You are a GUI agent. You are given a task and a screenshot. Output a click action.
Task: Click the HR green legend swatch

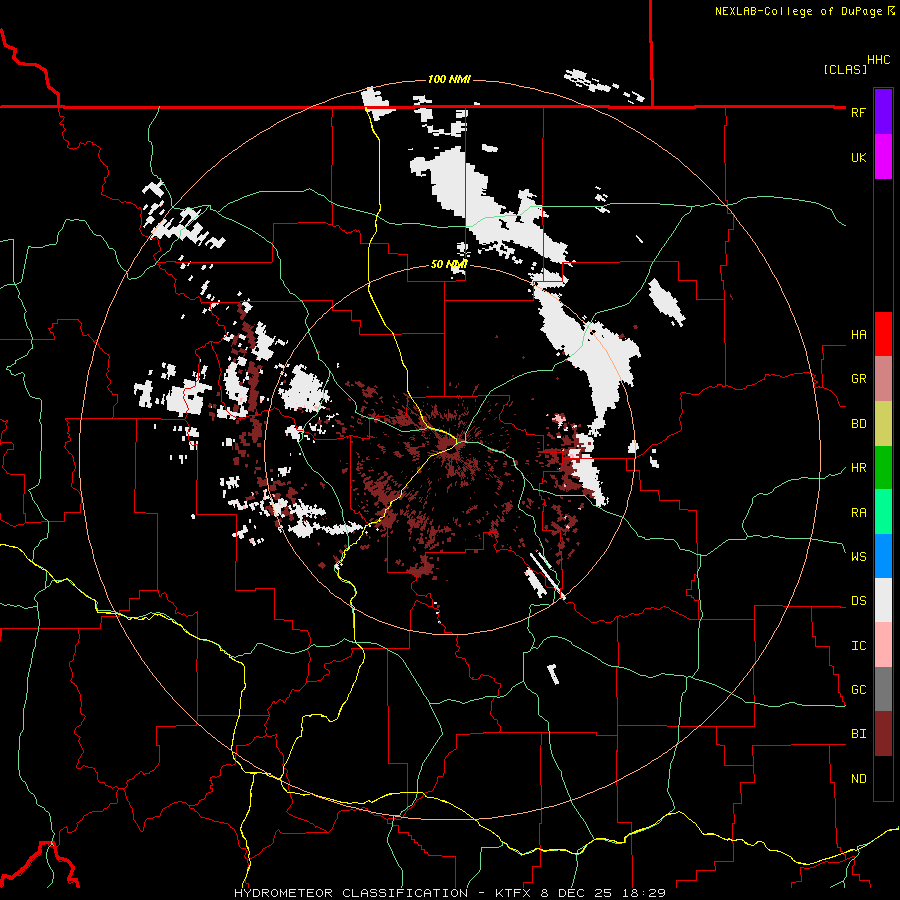pos(883,467)
